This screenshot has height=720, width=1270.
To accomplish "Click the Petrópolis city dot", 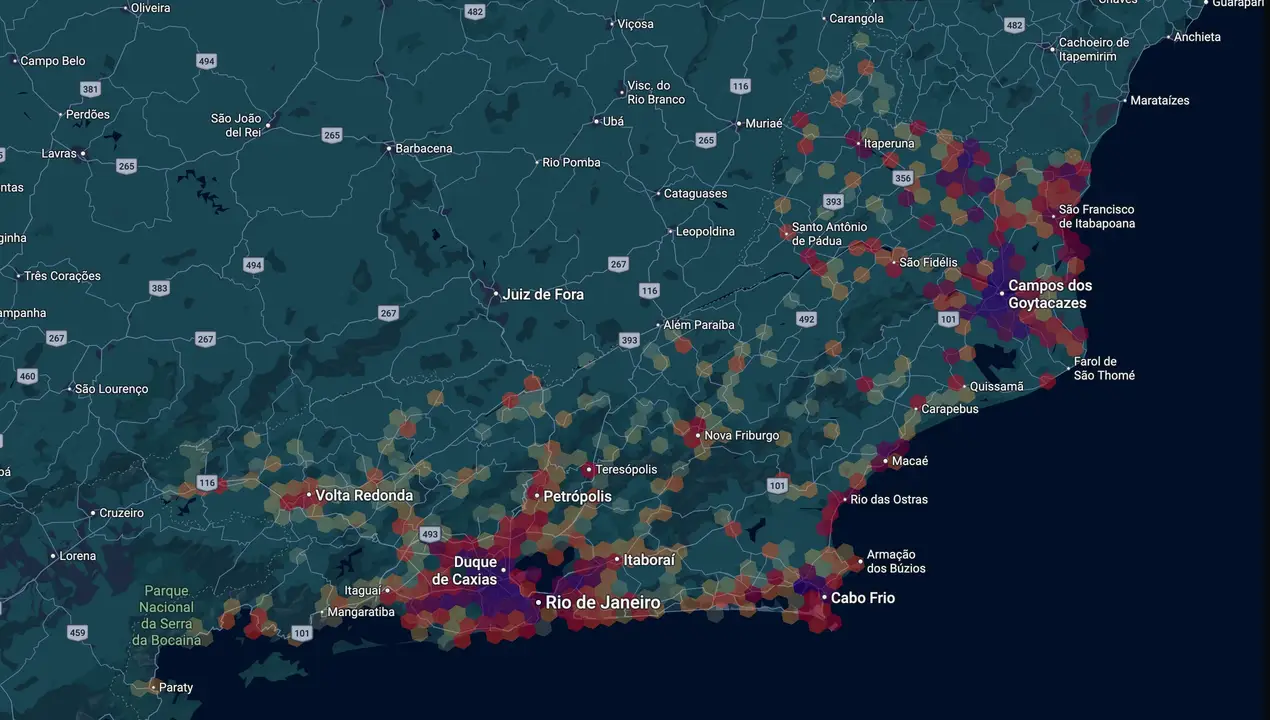I will coord(536,496).
